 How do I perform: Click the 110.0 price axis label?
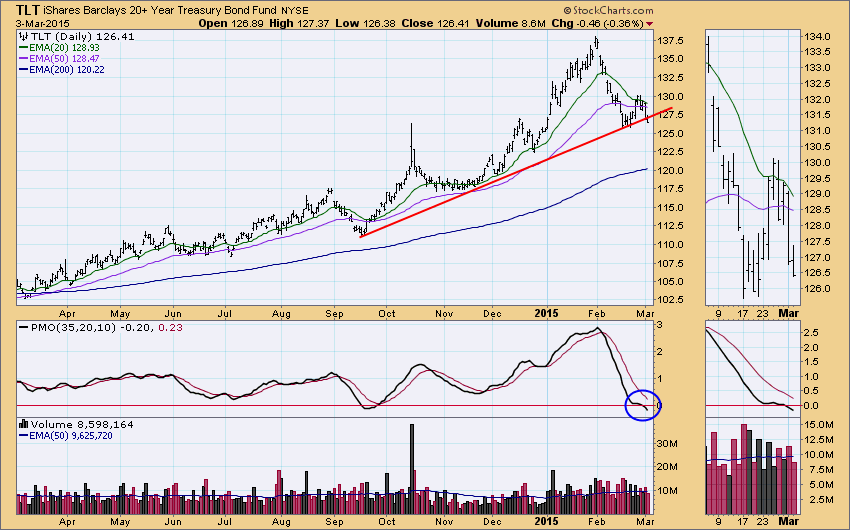pos(671,244)
